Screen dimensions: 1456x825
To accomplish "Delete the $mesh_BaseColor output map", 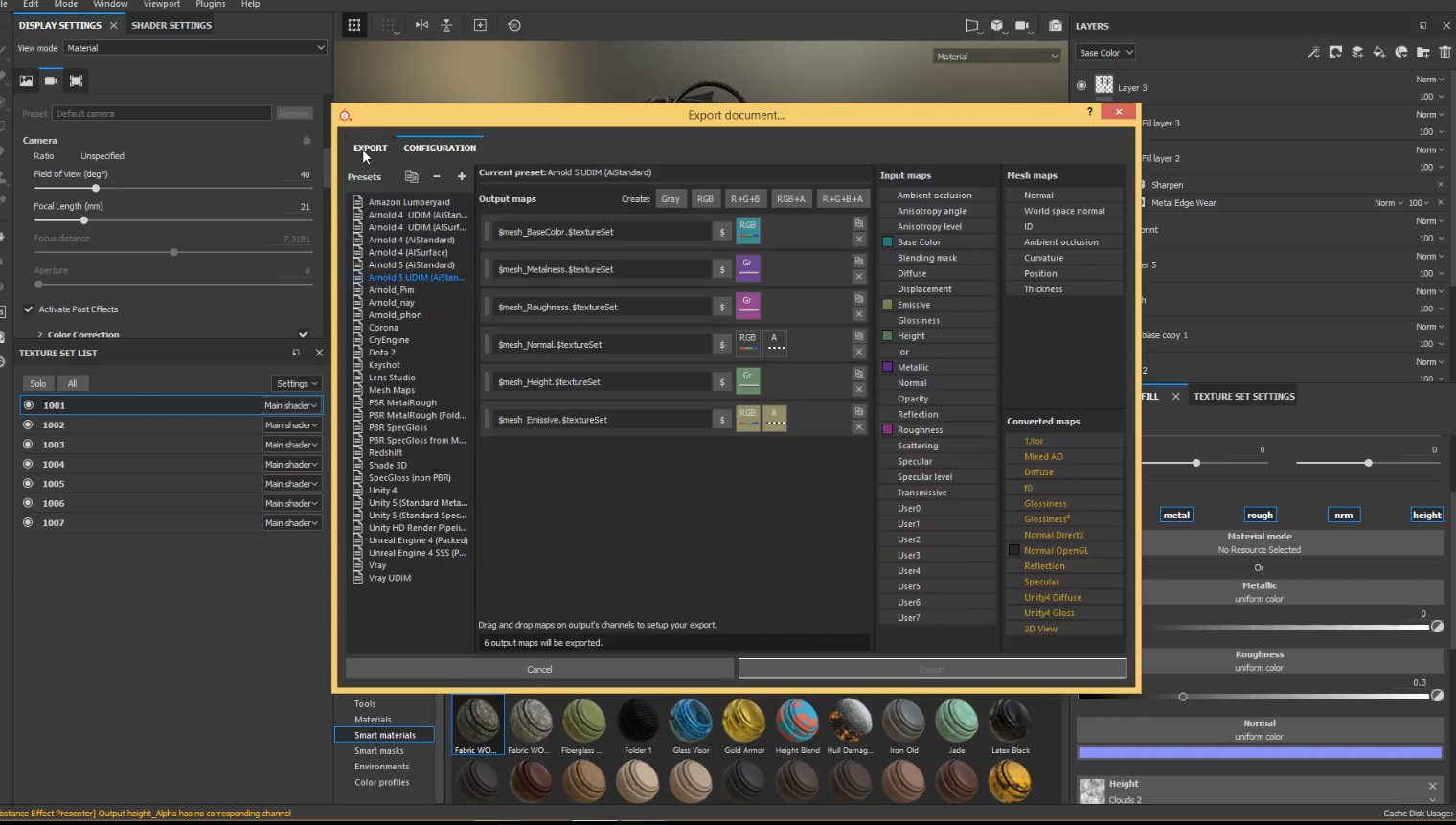I will [859, 240].
